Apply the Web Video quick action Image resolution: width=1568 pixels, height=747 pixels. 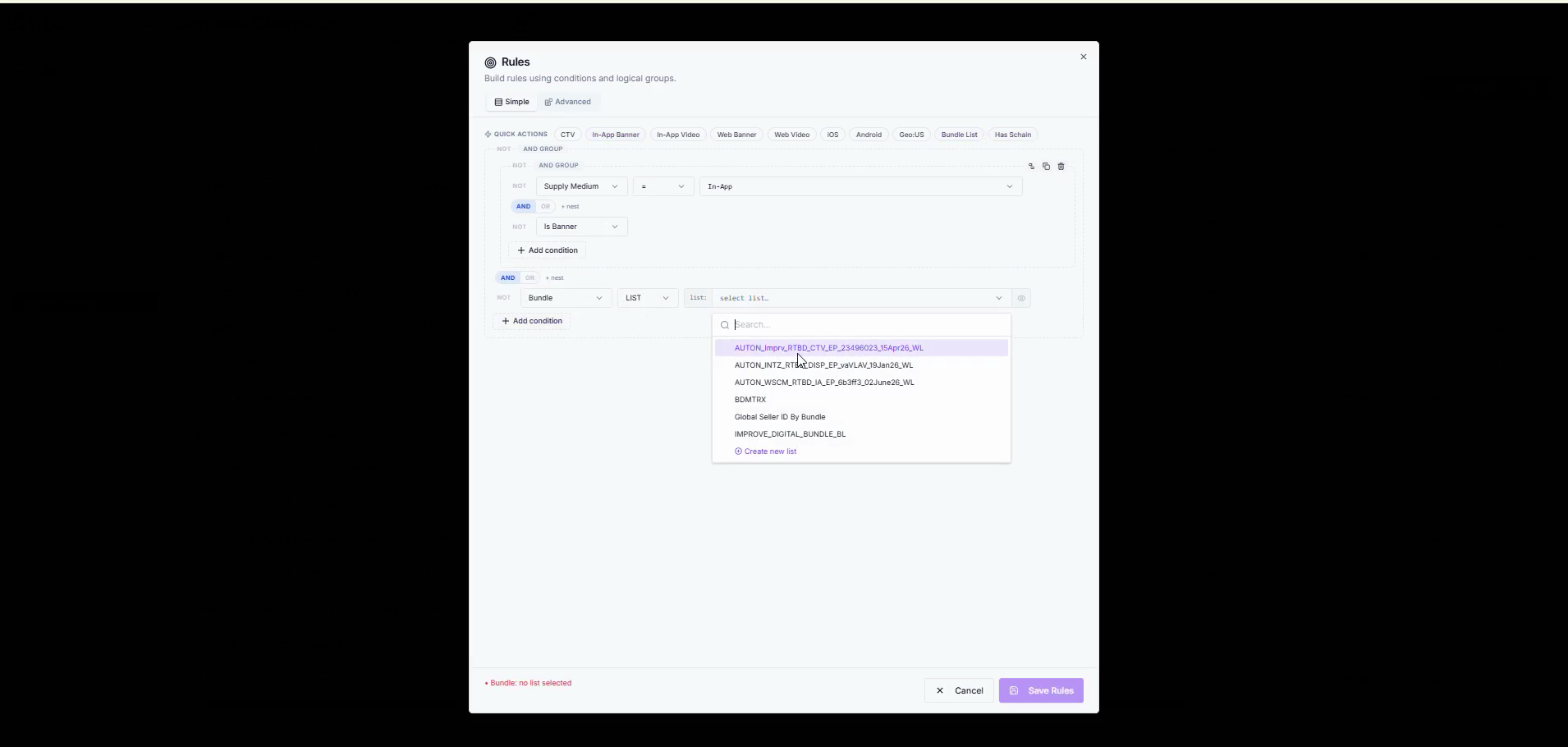click(x=791, y=135)
